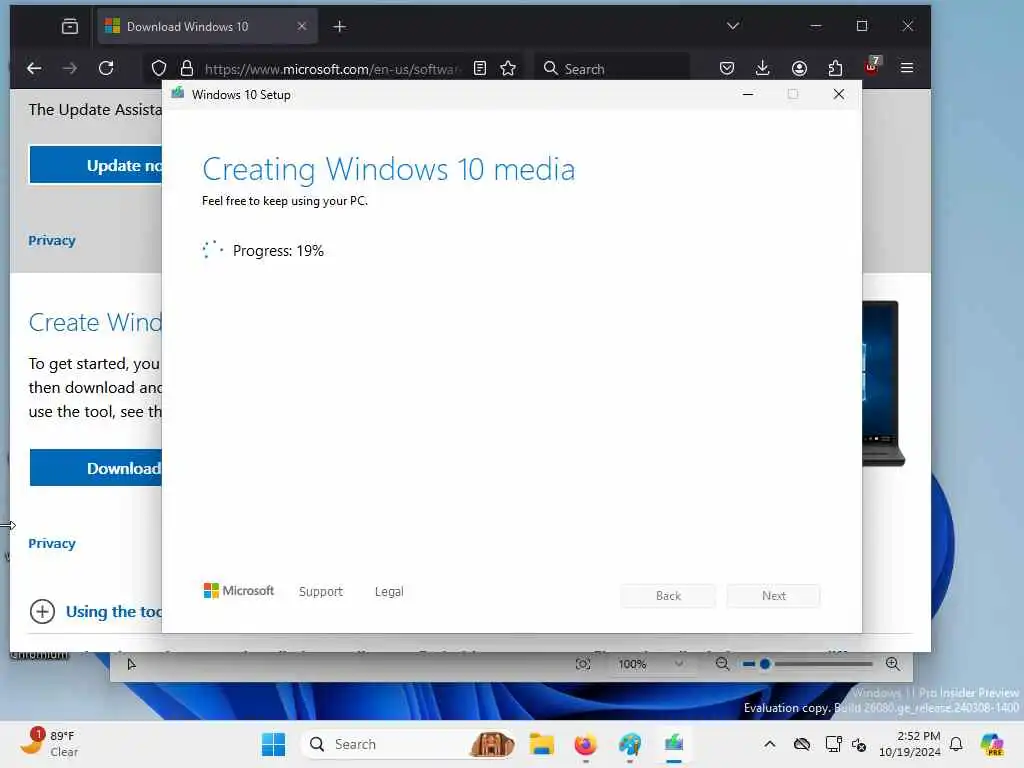Open Support link in Setup window
Screen dimensions: 1024x768
(x=321, y=592)
